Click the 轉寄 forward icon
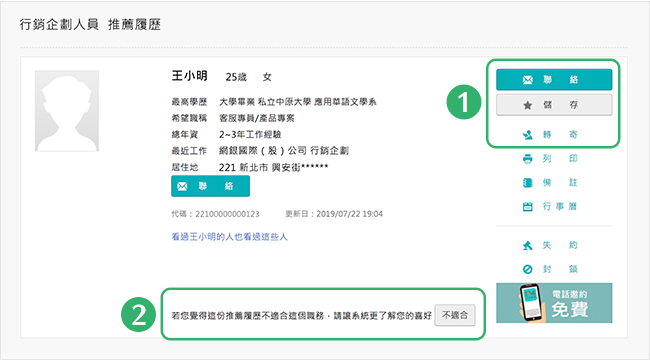The image size is (650, 361). (527, 135)
